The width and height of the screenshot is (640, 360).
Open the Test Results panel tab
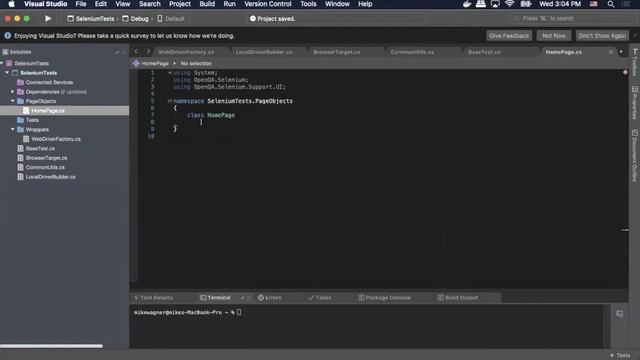[x=153, y=298]
